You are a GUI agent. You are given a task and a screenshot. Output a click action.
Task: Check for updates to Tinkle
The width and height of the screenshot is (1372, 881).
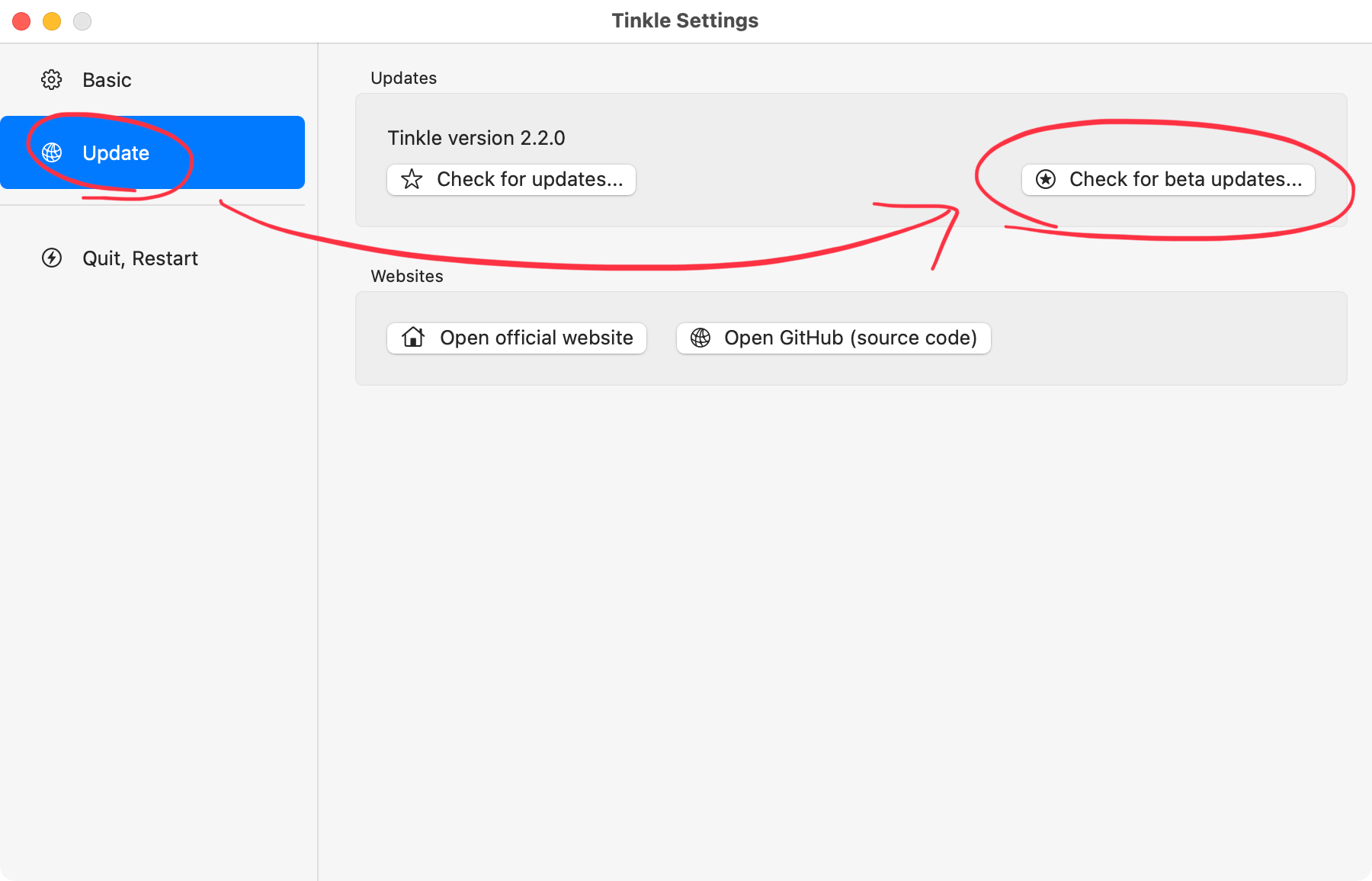click(511, 180)
